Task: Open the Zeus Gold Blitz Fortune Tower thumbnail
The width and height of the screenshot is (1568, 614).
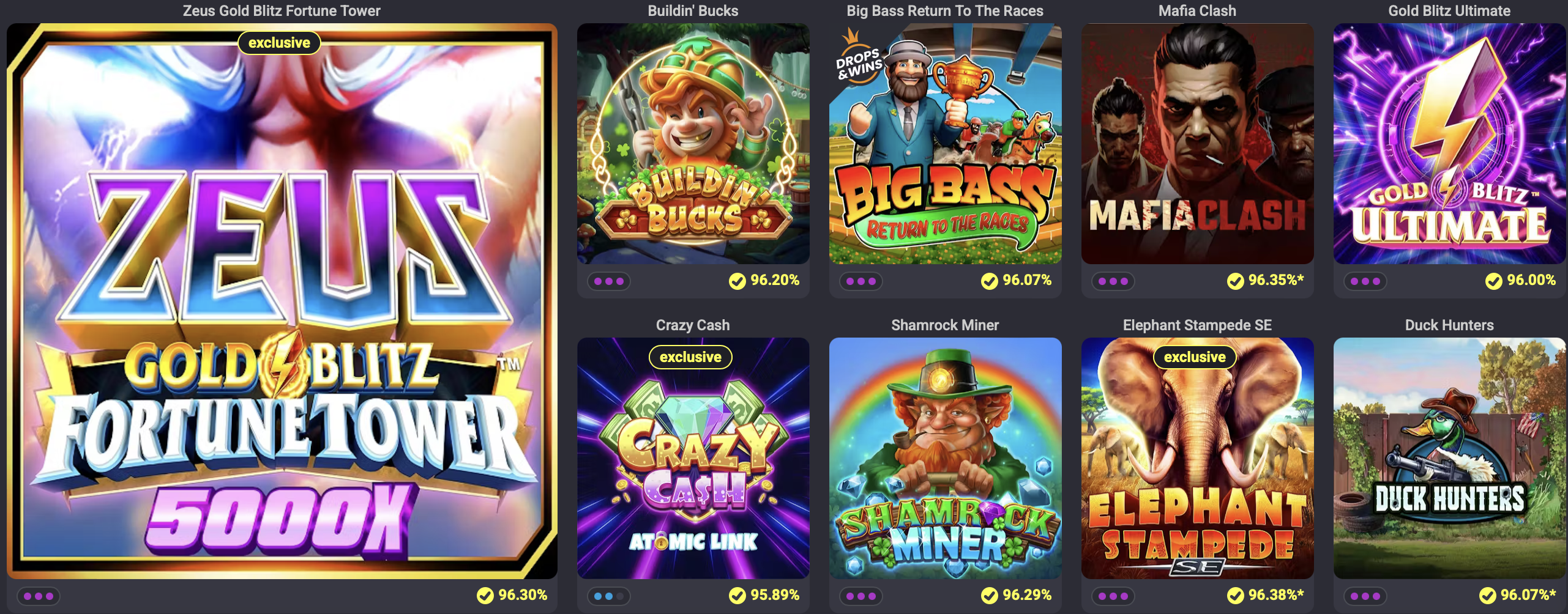Action: tap(282, 301)
